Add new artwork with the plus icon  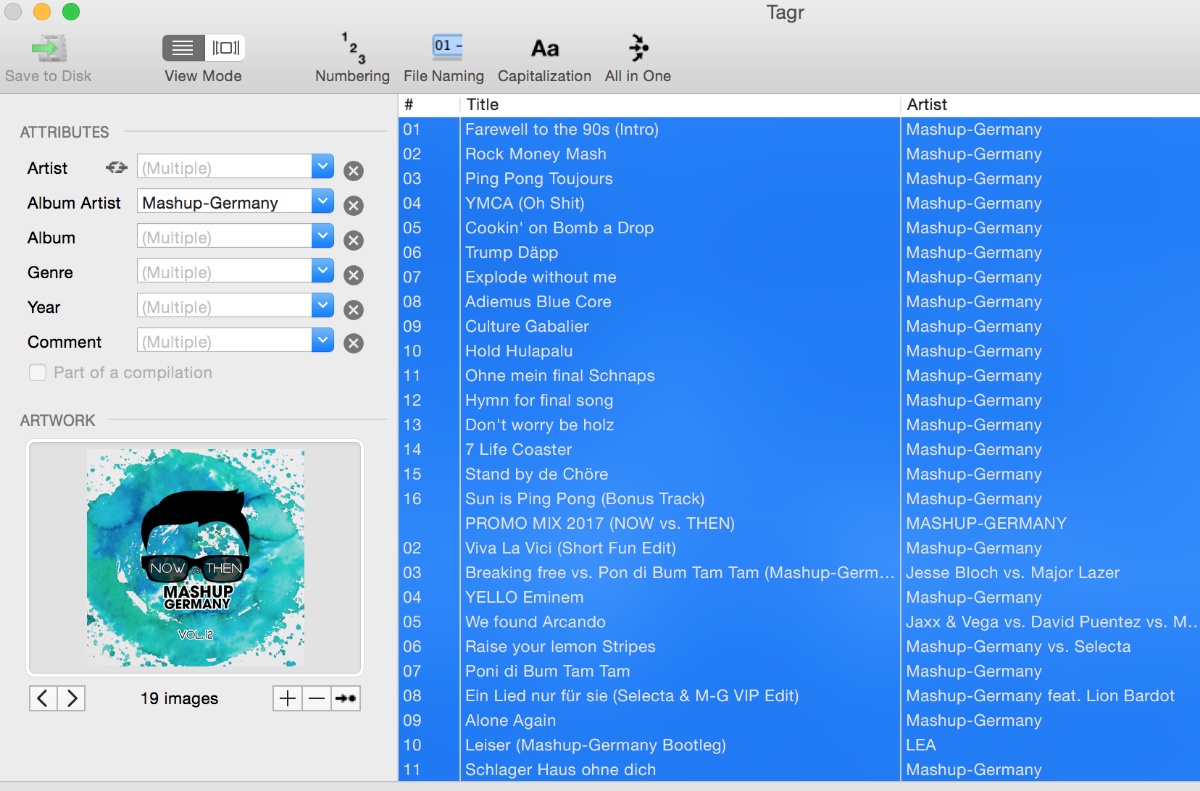click(287, 698)
